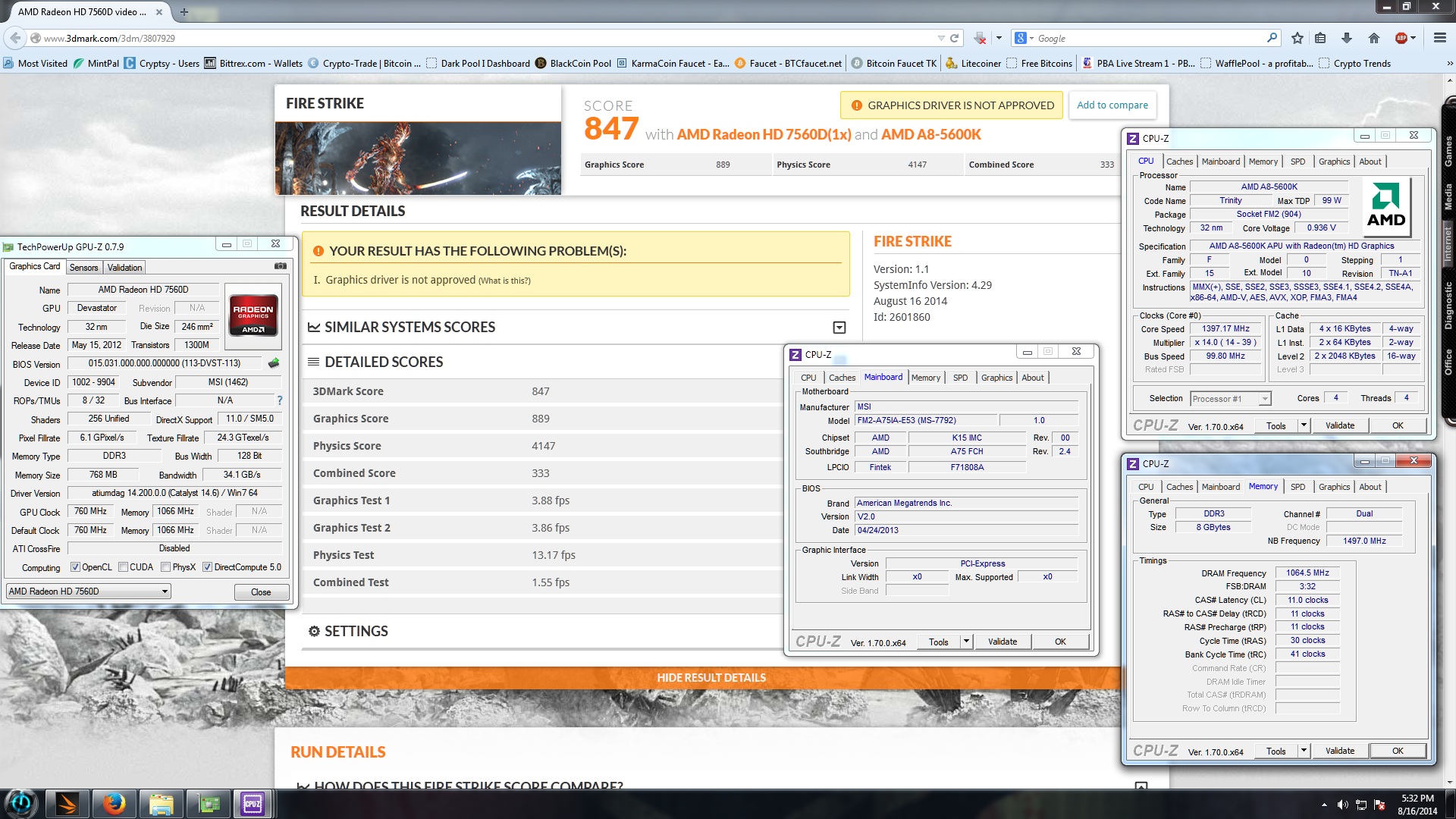Image resolution: width=1456 pixels, height=819 pixels.
Task: Click the BIOS save chip icon in GPU-Z
Action: point(274,363)
